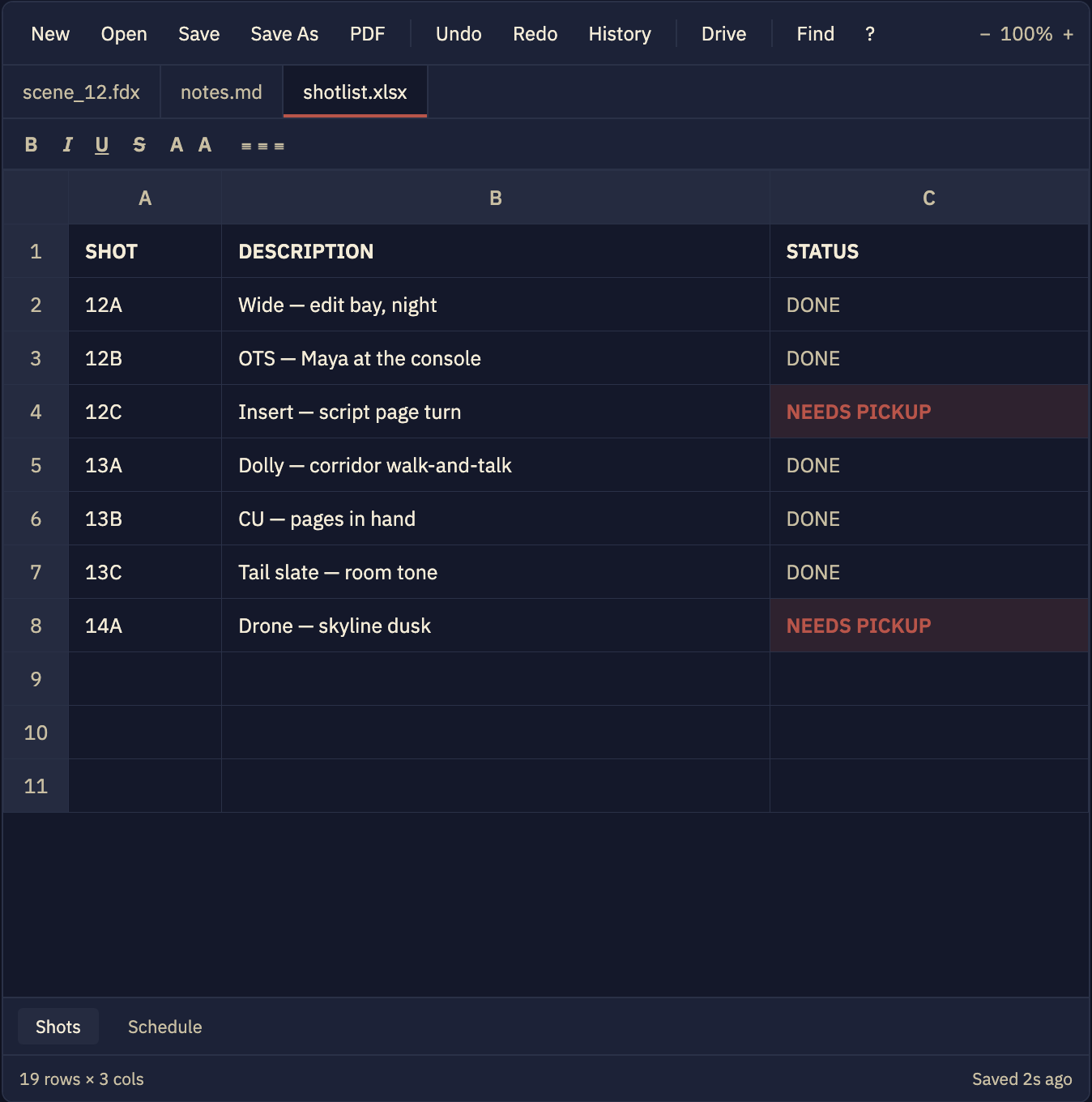Apply underline with the U icon

coord(102,145)
